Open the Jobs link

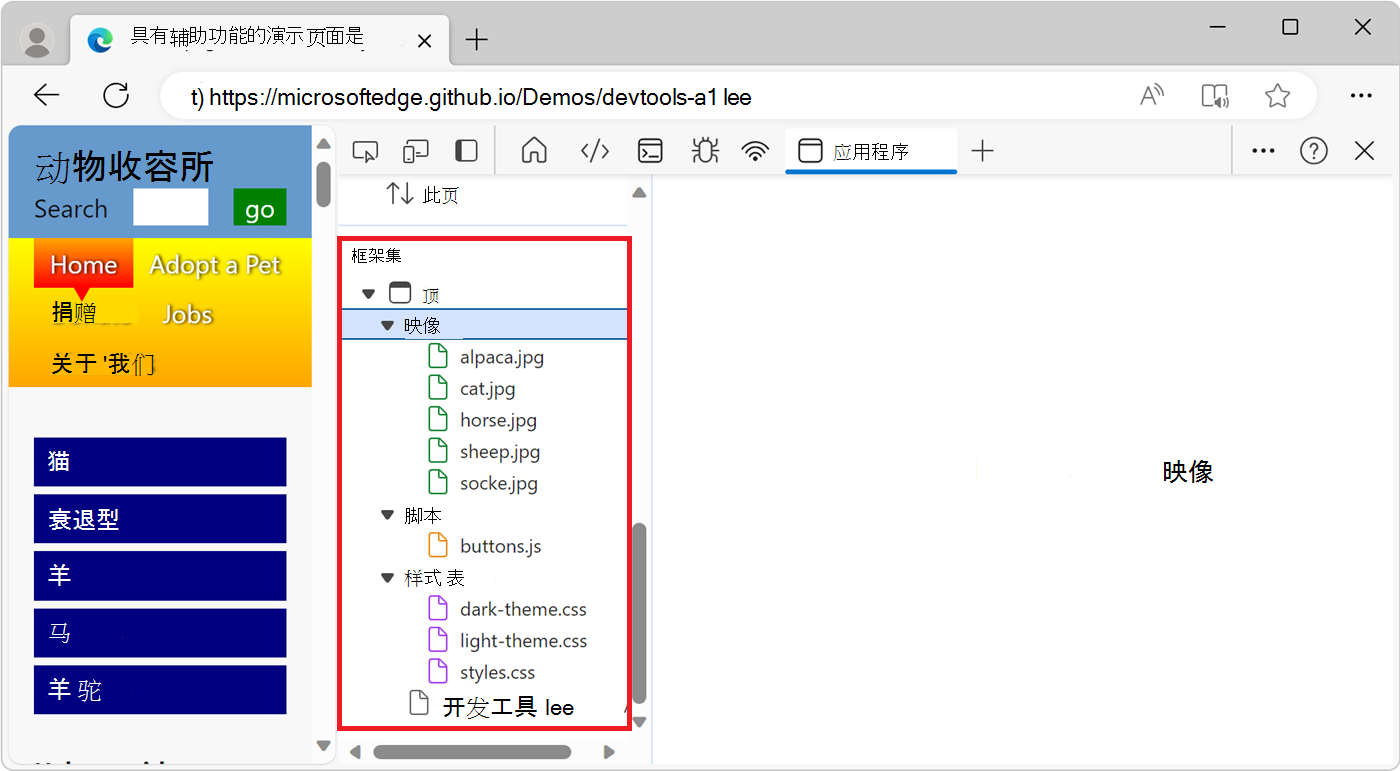(x=187, y=314)
